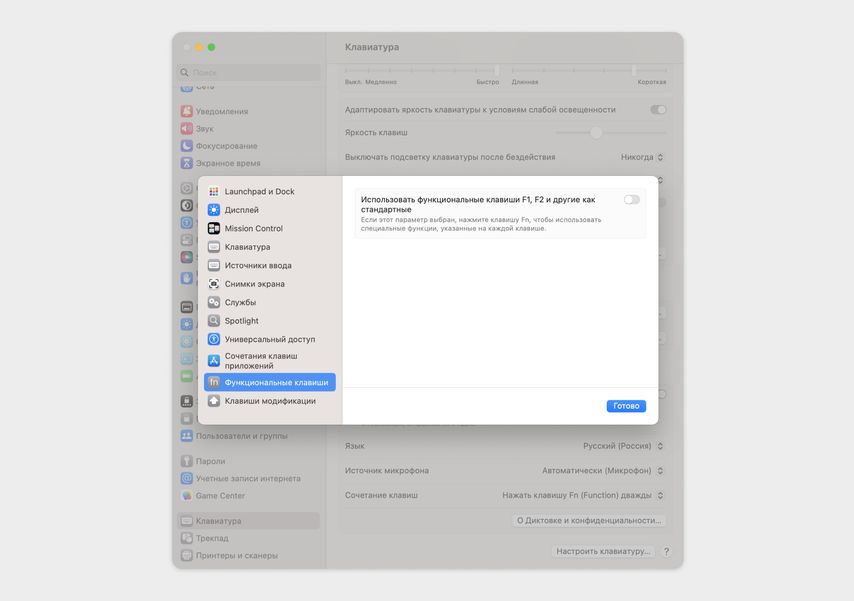Viewport: 854px width, 601px height.
Task: Open Никогда backlight timeout dropdown
Action: pyautogui.click(x=642, y=157)
